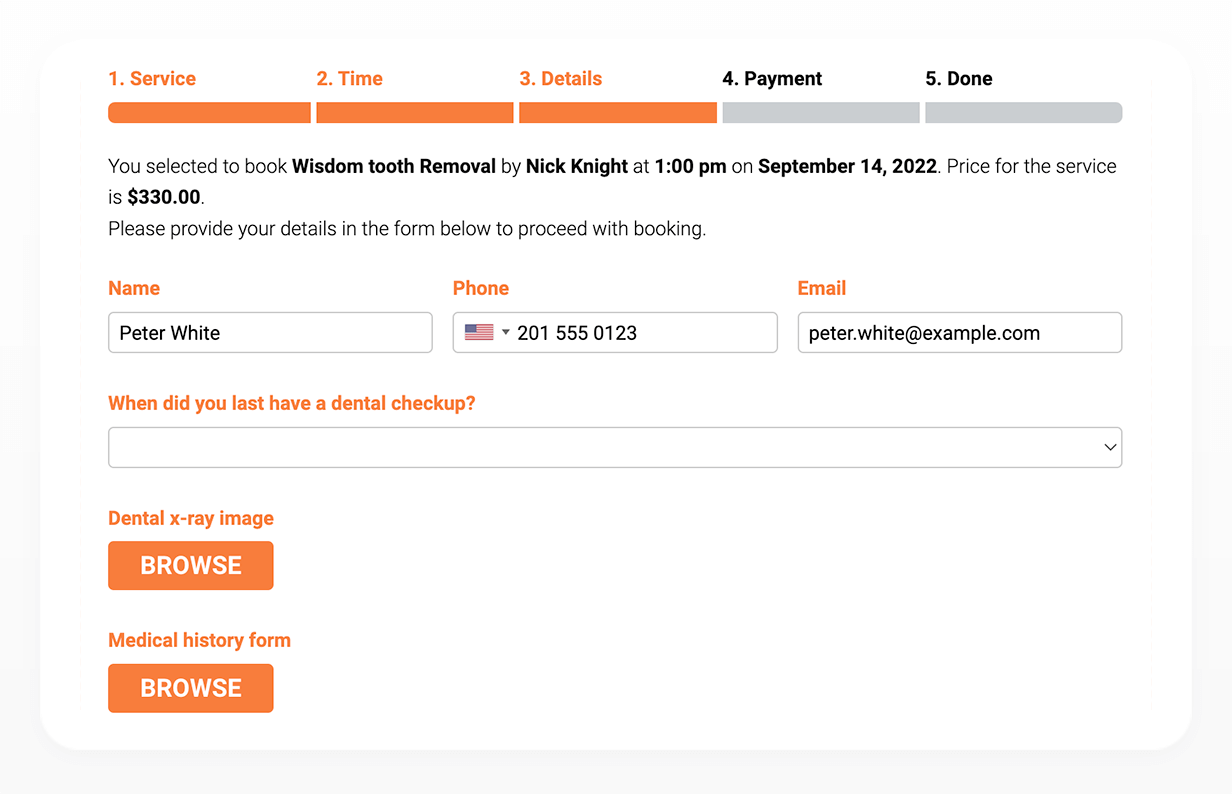Browse for the Medical history form
This screenshot has width=1232, height=794.
click(x=191, y=688)
